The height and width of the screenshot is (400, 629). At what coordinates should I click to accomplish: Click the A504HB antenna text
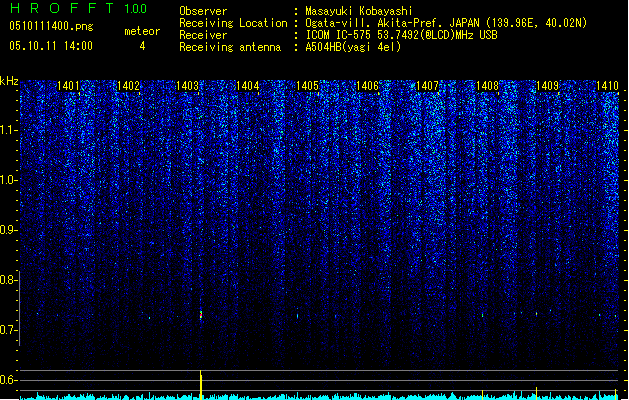click(x=353, y=47)
